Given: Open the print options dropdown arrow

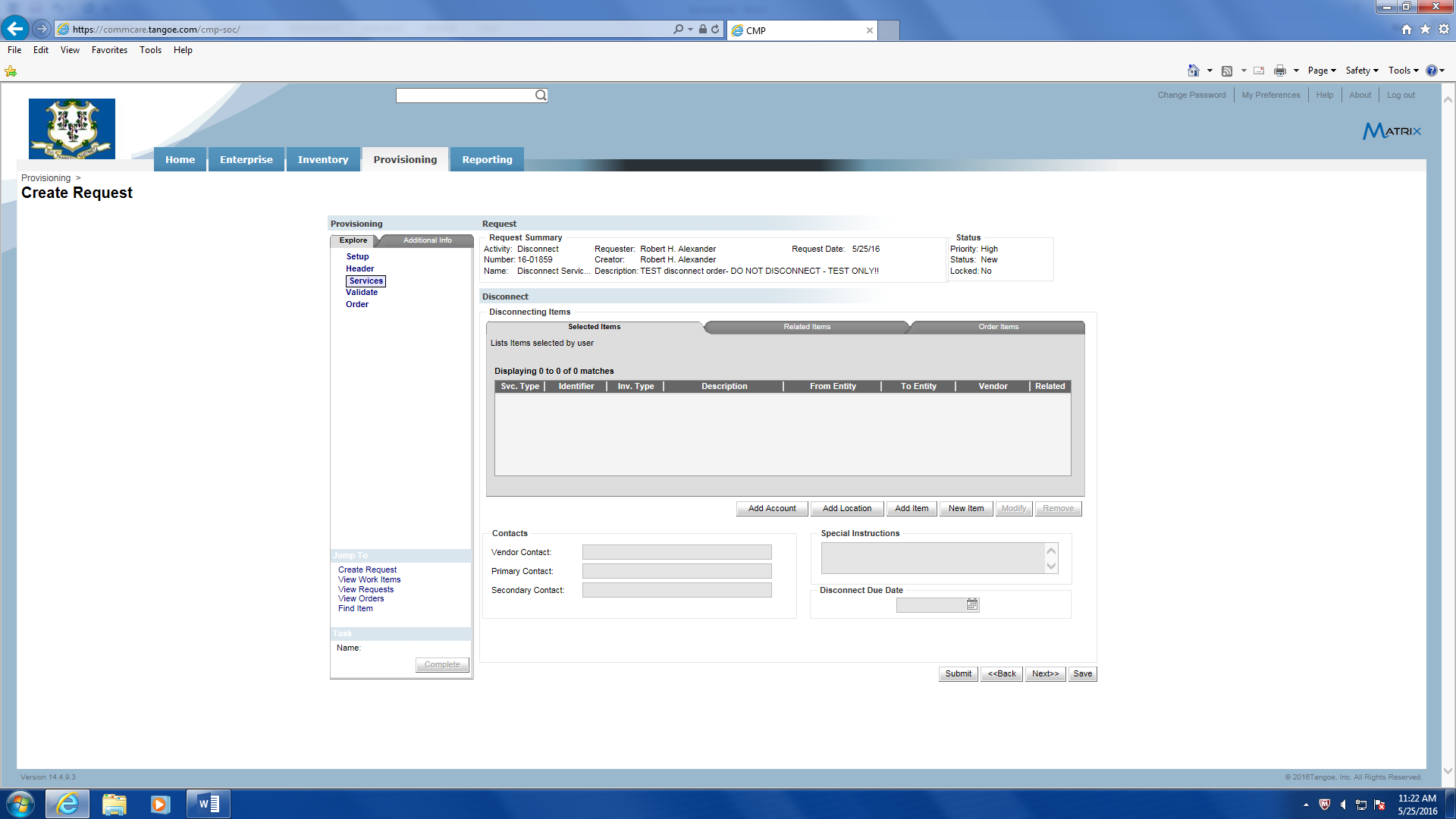Looking at the screenshot, I should [x=1296, y=71].
